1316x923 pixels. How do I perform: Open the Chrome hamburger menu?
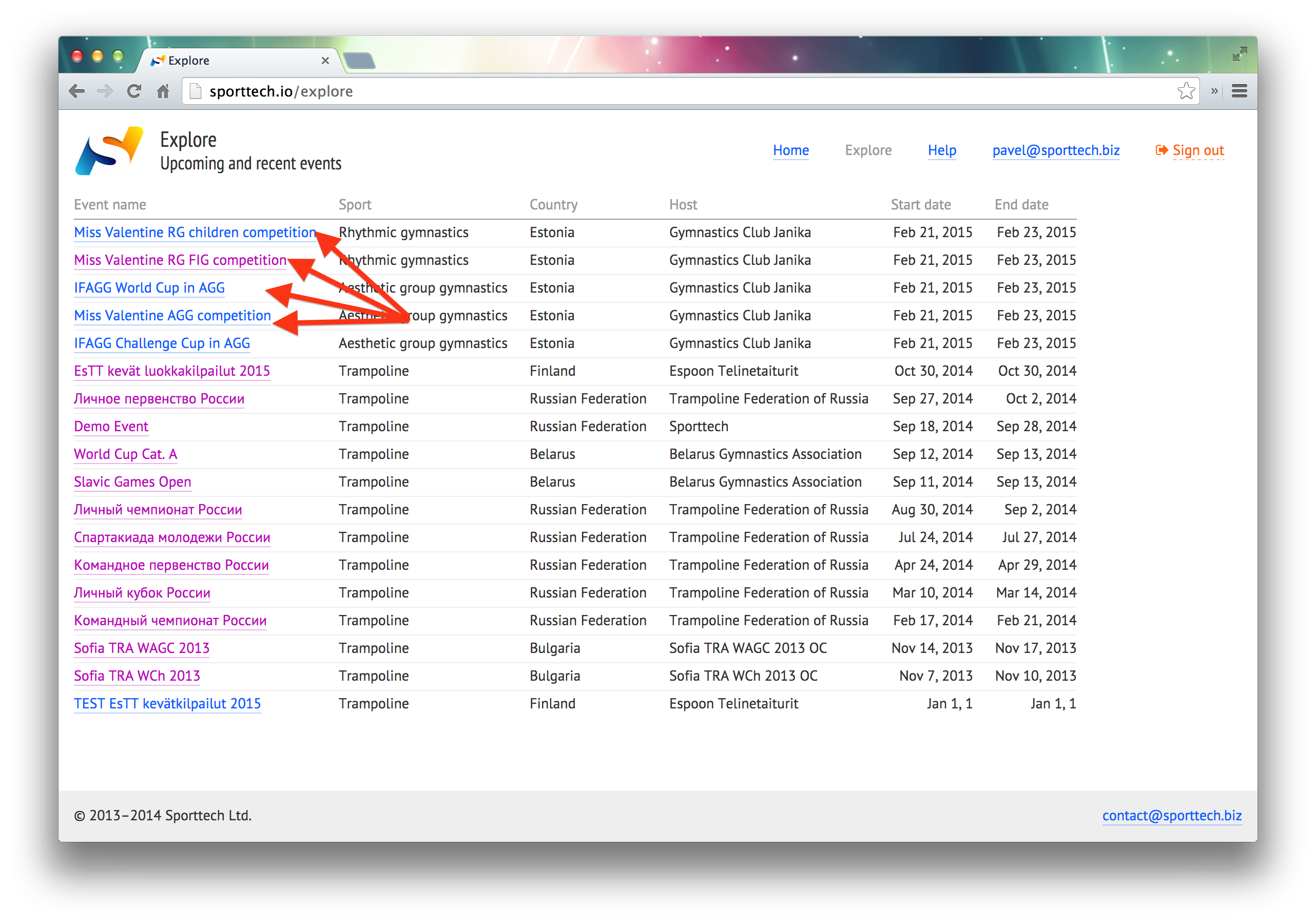(x=1239, y=91)
